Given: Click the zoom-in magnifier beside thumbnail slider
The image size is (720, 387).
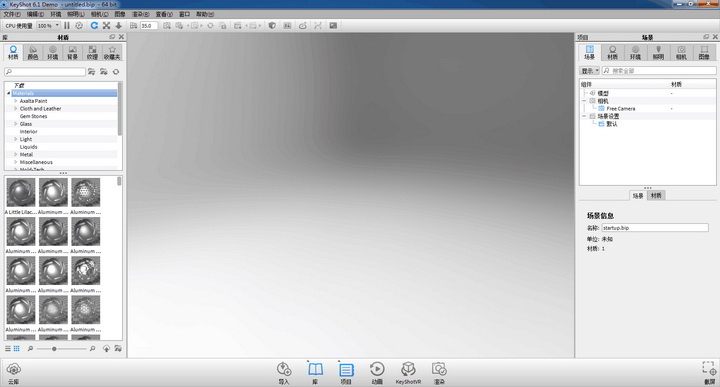Looking at the screenshot, I should click(x=92, y=349).
